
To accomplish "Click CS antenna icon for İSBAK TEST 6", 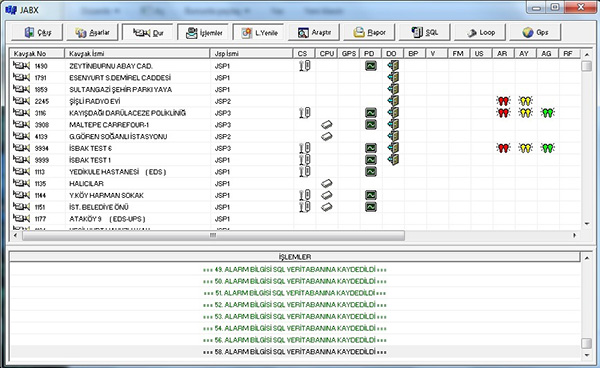I will click(305, 148).
